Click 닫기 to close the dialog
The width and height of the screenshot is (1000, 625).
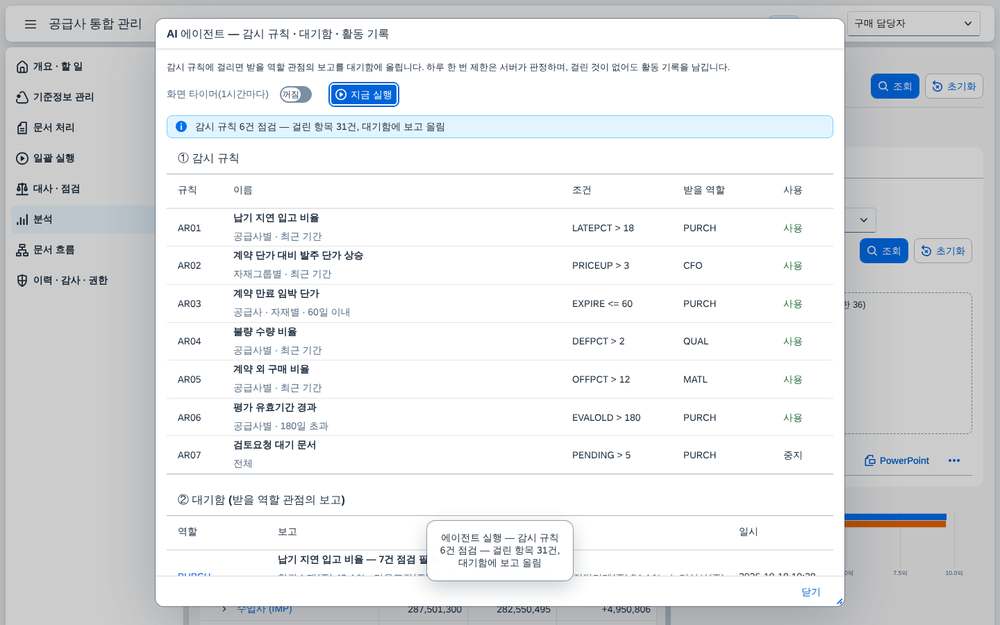(x=811, y=592)
